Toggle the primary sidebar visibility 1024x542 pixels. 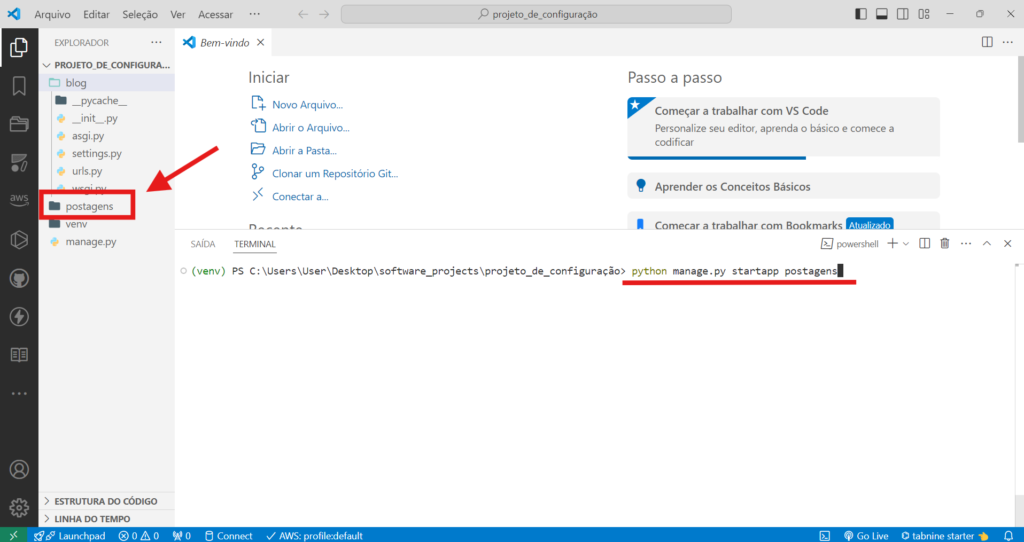coord(862,14)
